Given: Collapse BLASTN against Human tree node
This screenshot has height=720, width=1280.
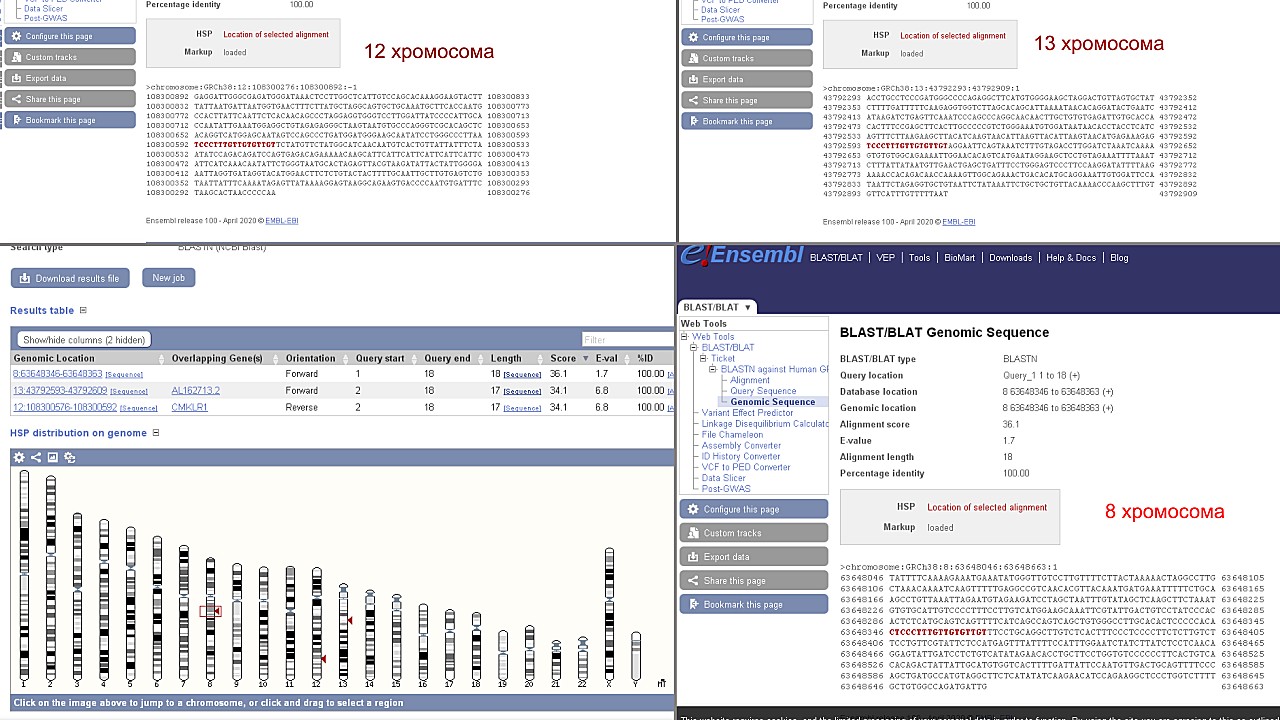Looking at the screenshot, I should (713, 370).
